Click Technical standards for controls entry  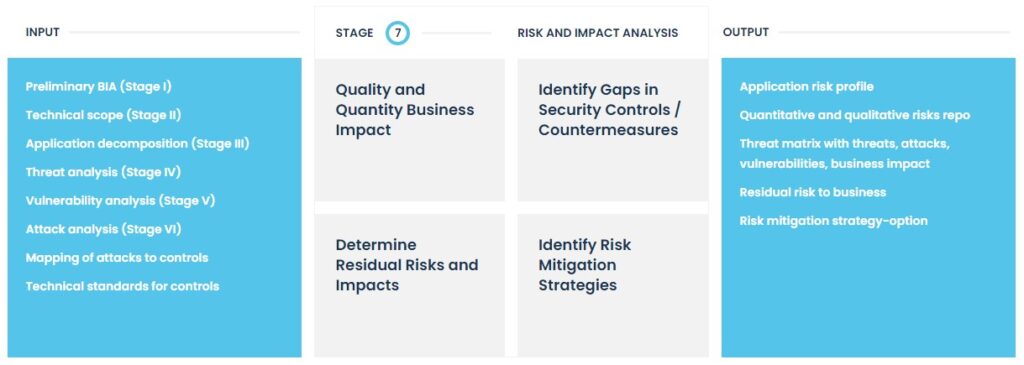[123, 286]
